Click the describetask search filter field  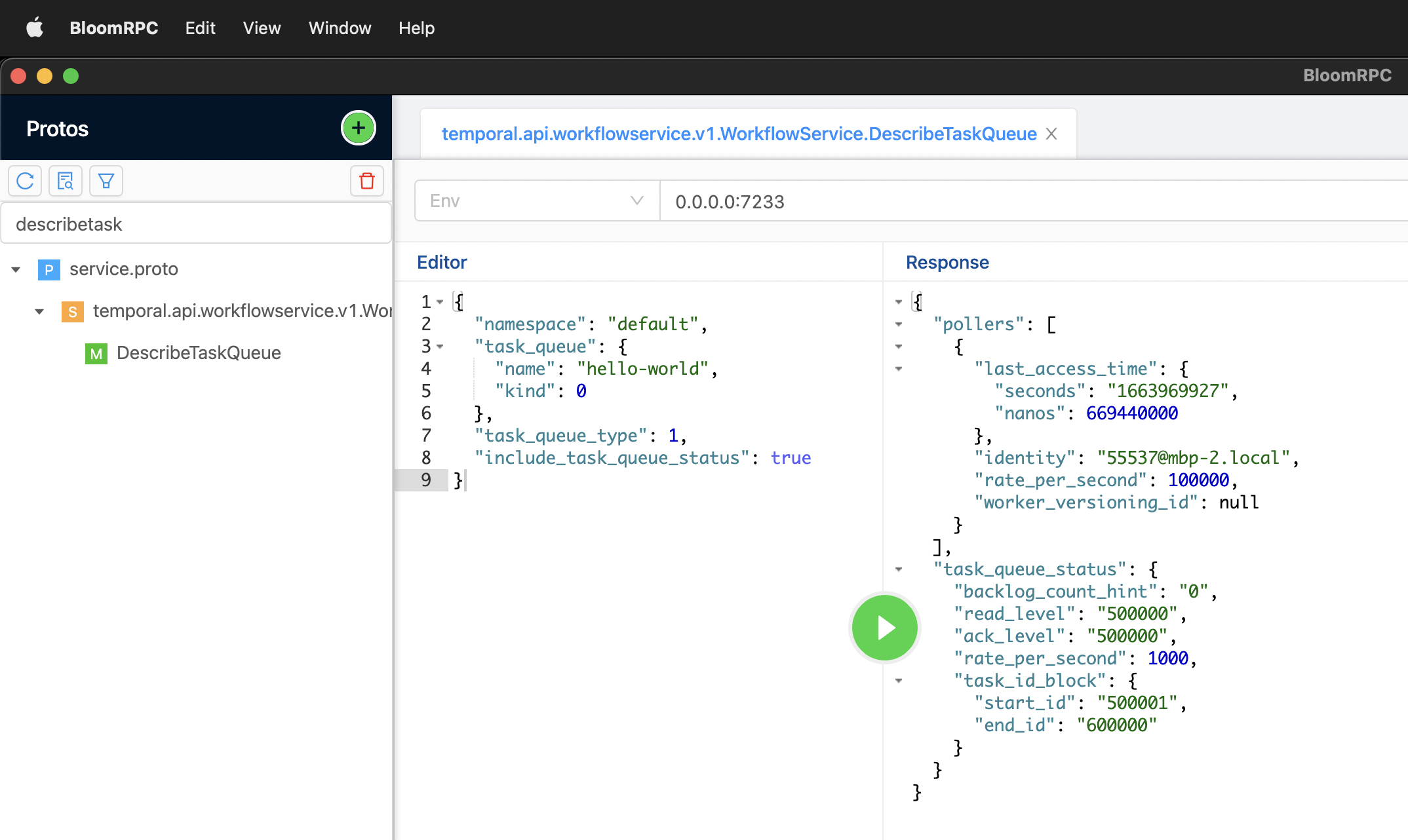point(197,224)
